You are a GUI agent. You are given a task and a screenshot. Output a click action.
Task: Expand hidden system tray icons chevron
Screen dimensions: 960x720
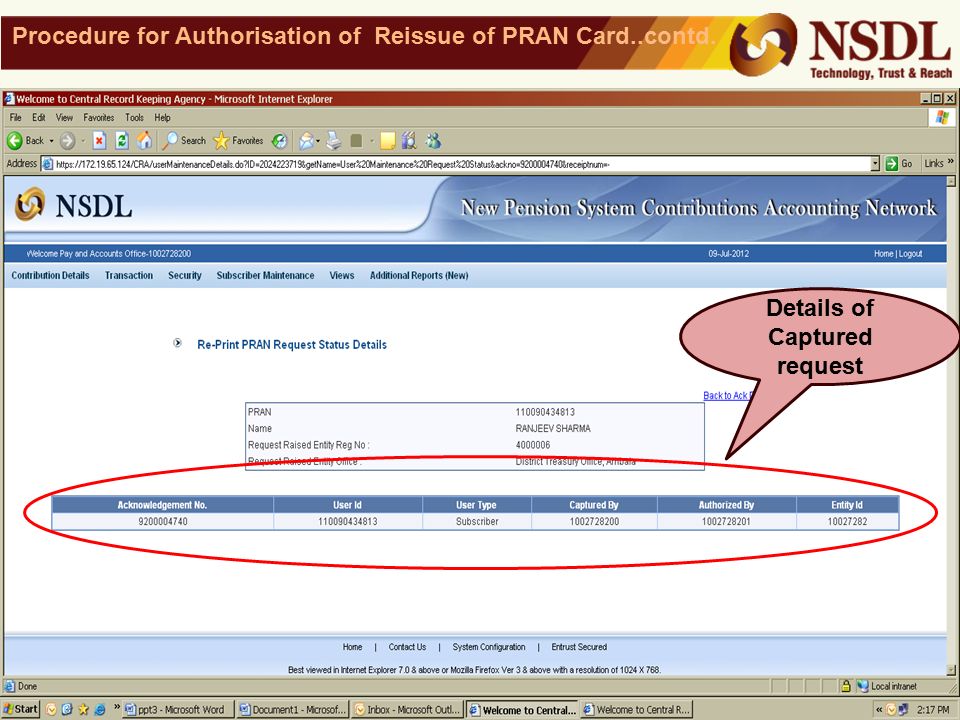879,710
